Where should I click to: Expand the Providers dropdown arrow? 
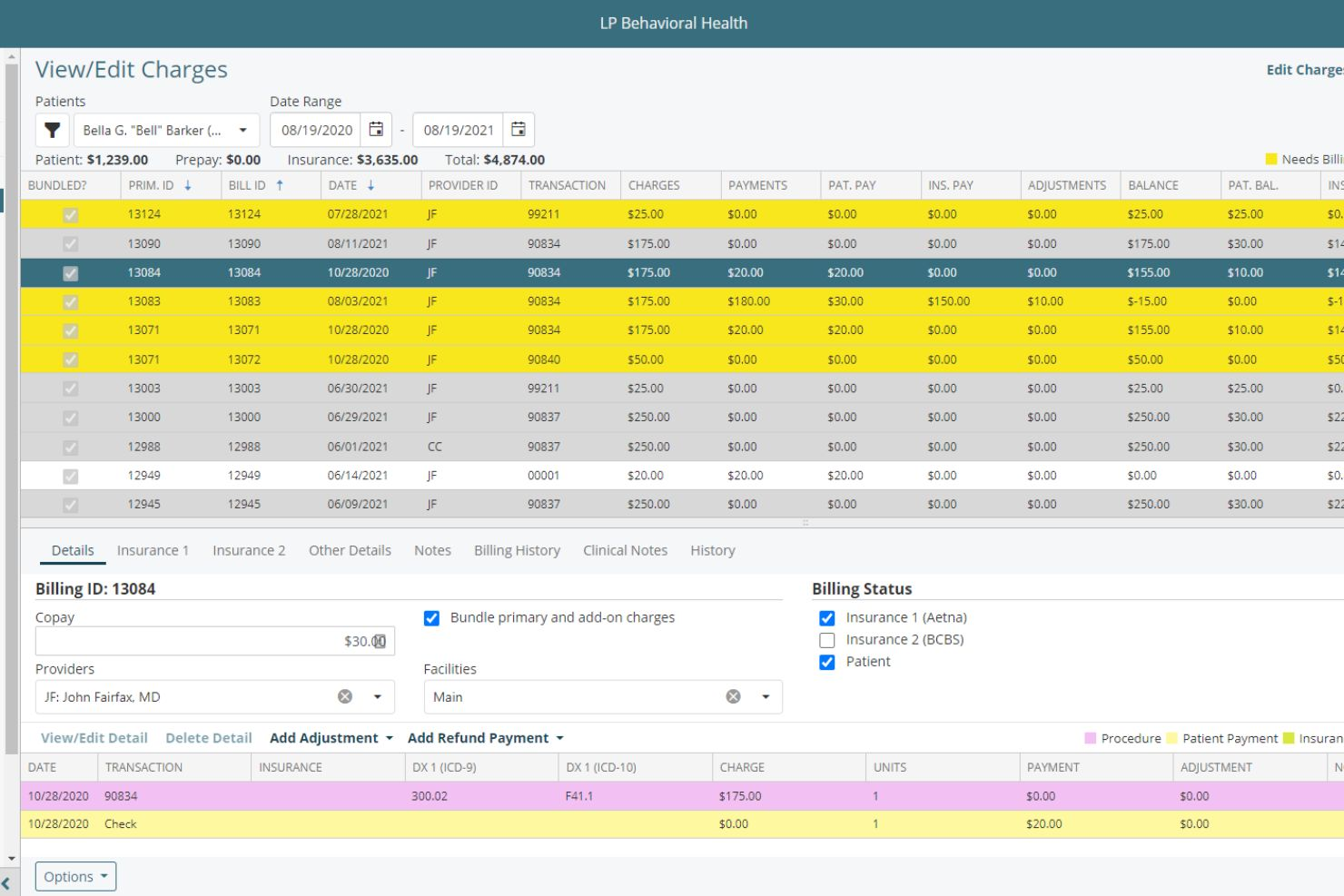click(378, 696)
